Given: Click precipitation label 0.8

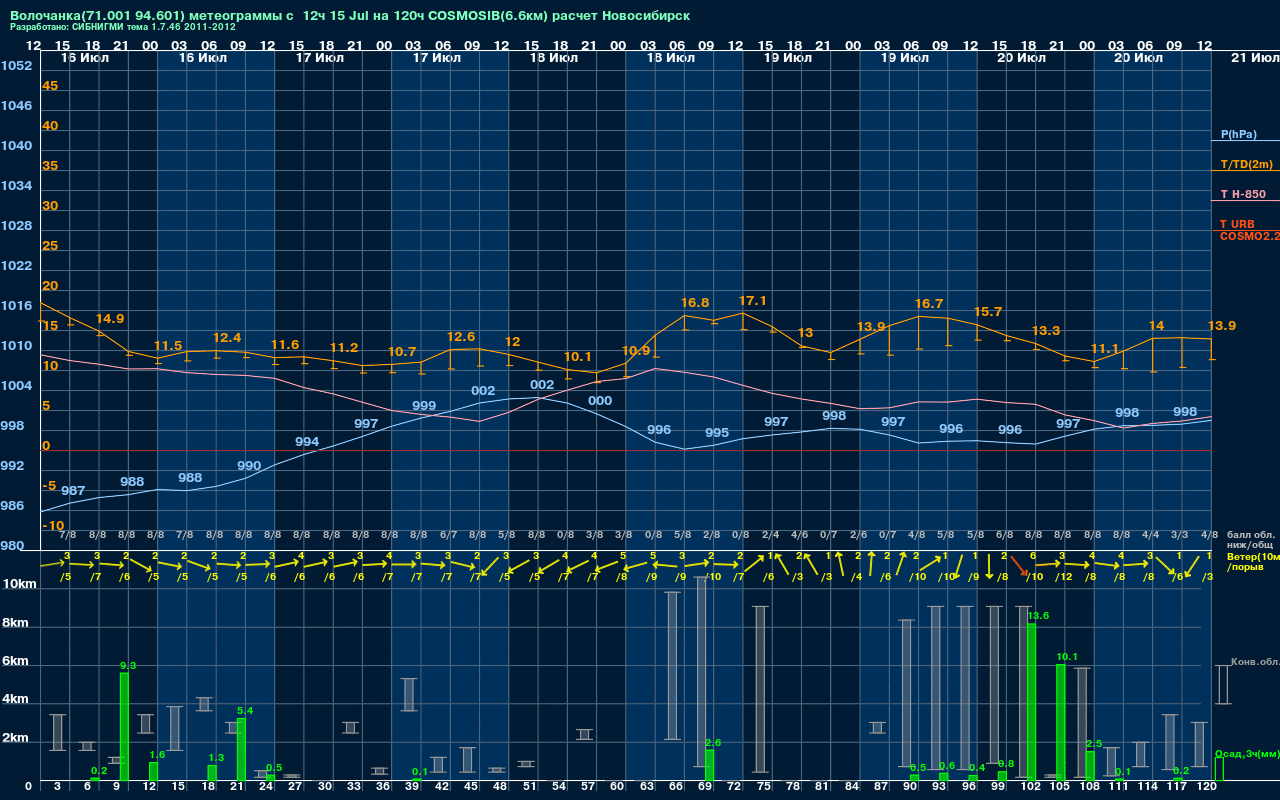Looking at the screenshot, I should coord(1006,764).
